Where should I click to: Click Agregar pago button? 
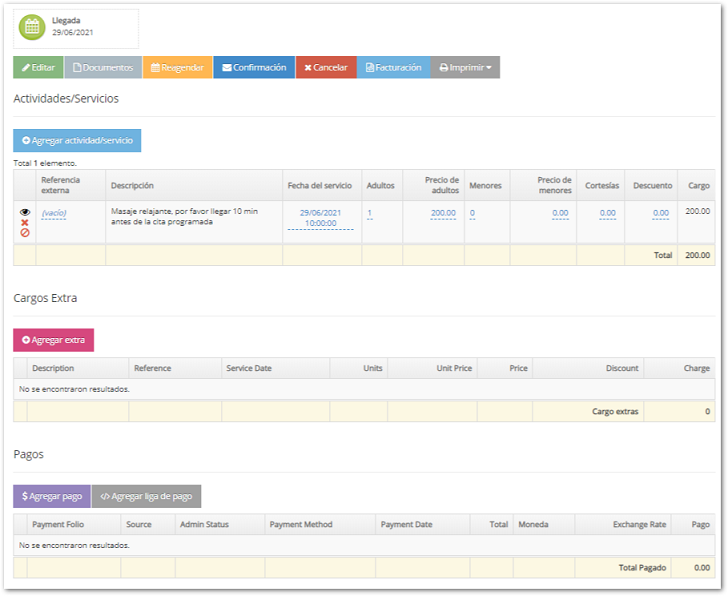(51, 496)
